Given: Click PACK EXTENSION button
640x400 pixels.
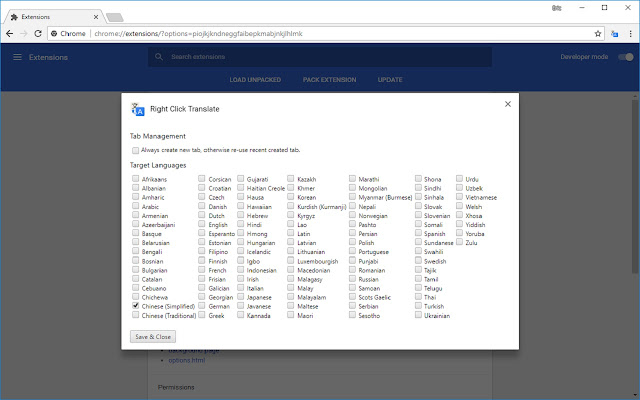Looking at the screenshot, I should coord(329,80).
